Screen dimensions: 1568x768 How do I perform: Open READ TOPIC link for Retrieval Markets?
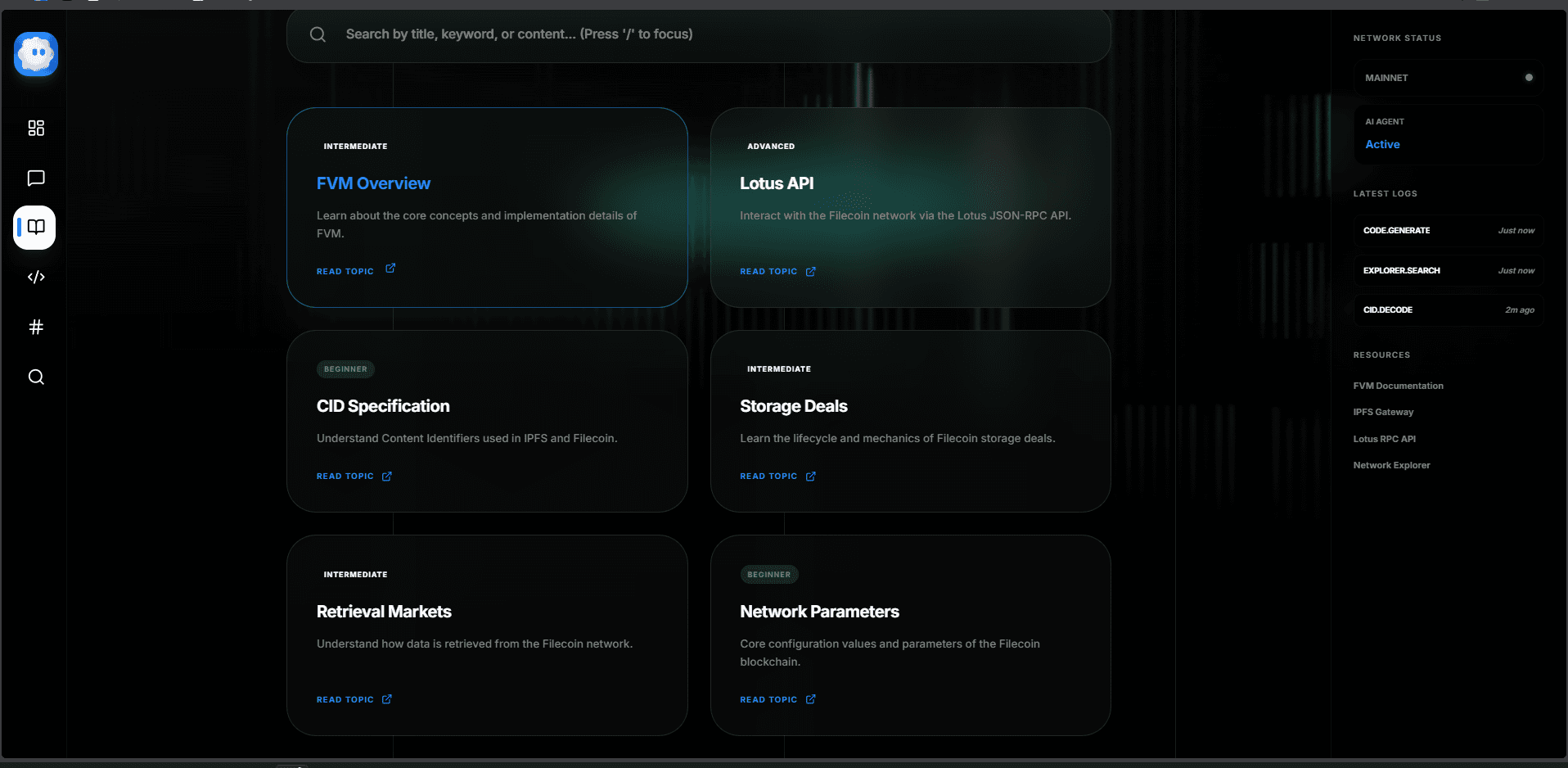(x=345, y=699)
